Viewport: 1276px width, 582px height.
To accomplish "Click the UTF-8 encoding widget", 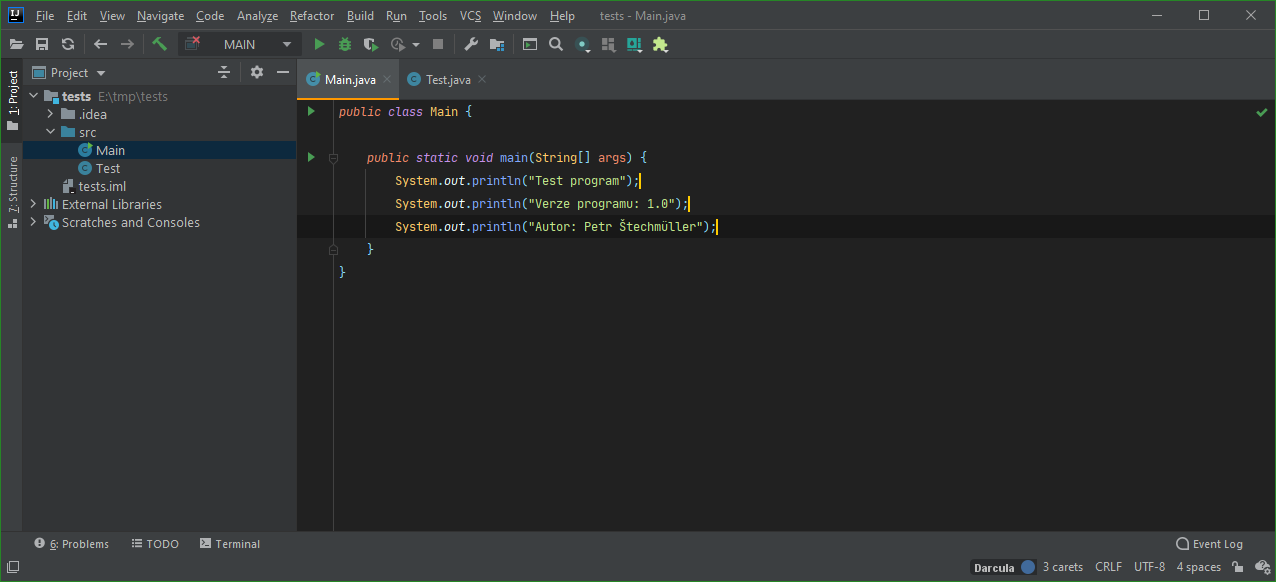I will click(1149, 566).
